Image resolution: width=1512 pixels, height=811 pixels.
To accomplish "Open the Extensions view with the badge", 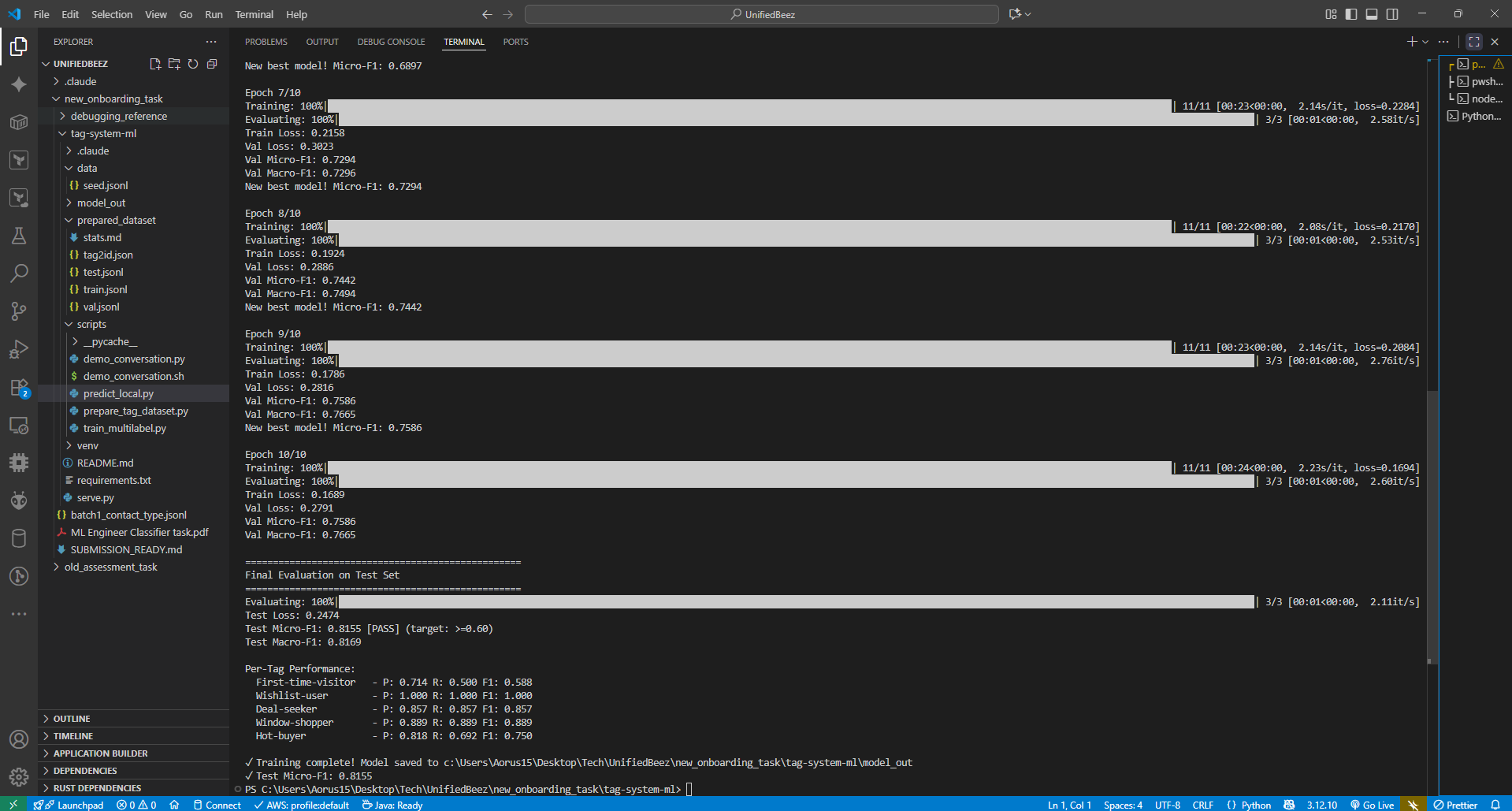I will (19, 387).
